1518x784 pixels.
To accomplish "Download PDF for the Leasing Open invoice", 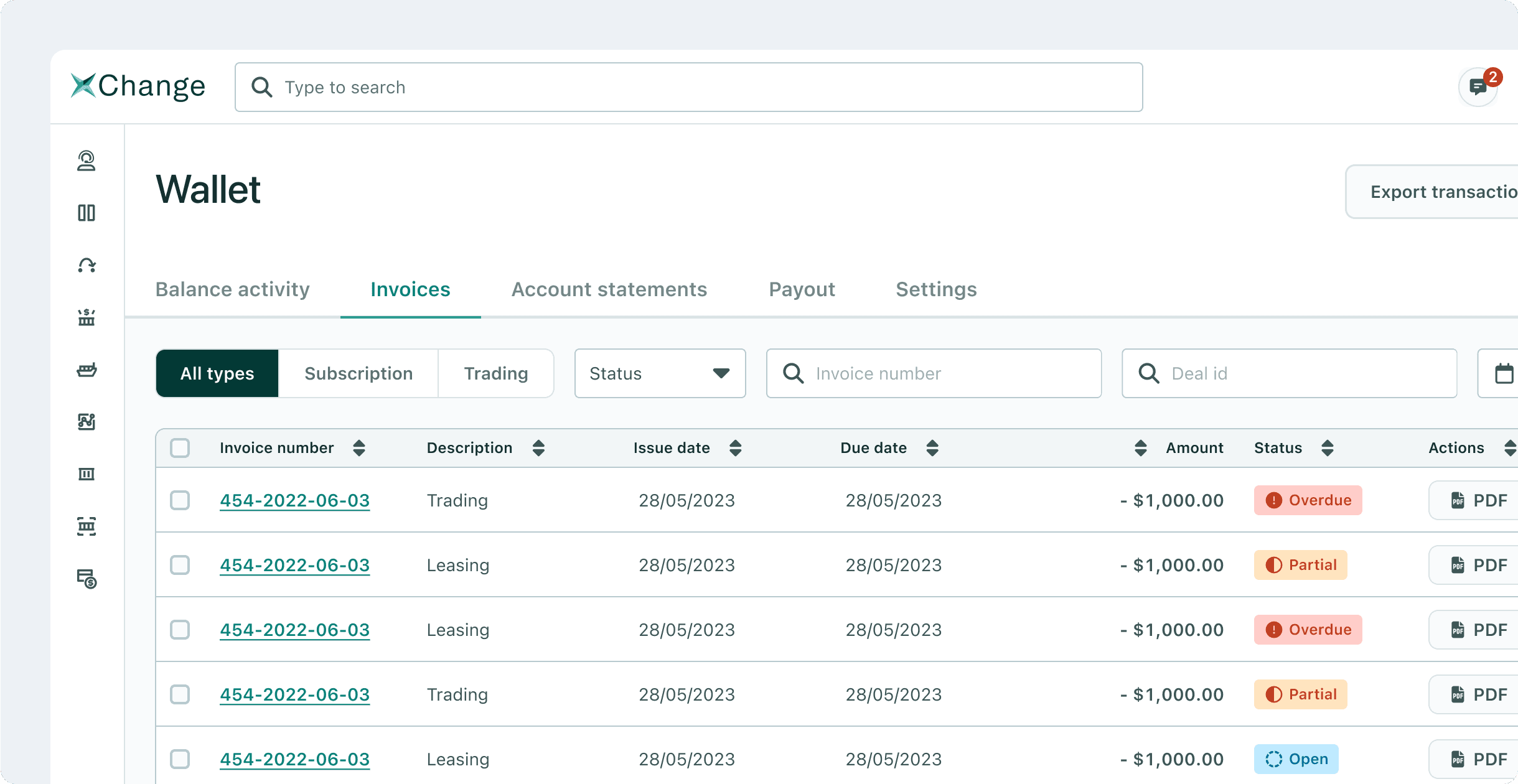I will 1473,759.
